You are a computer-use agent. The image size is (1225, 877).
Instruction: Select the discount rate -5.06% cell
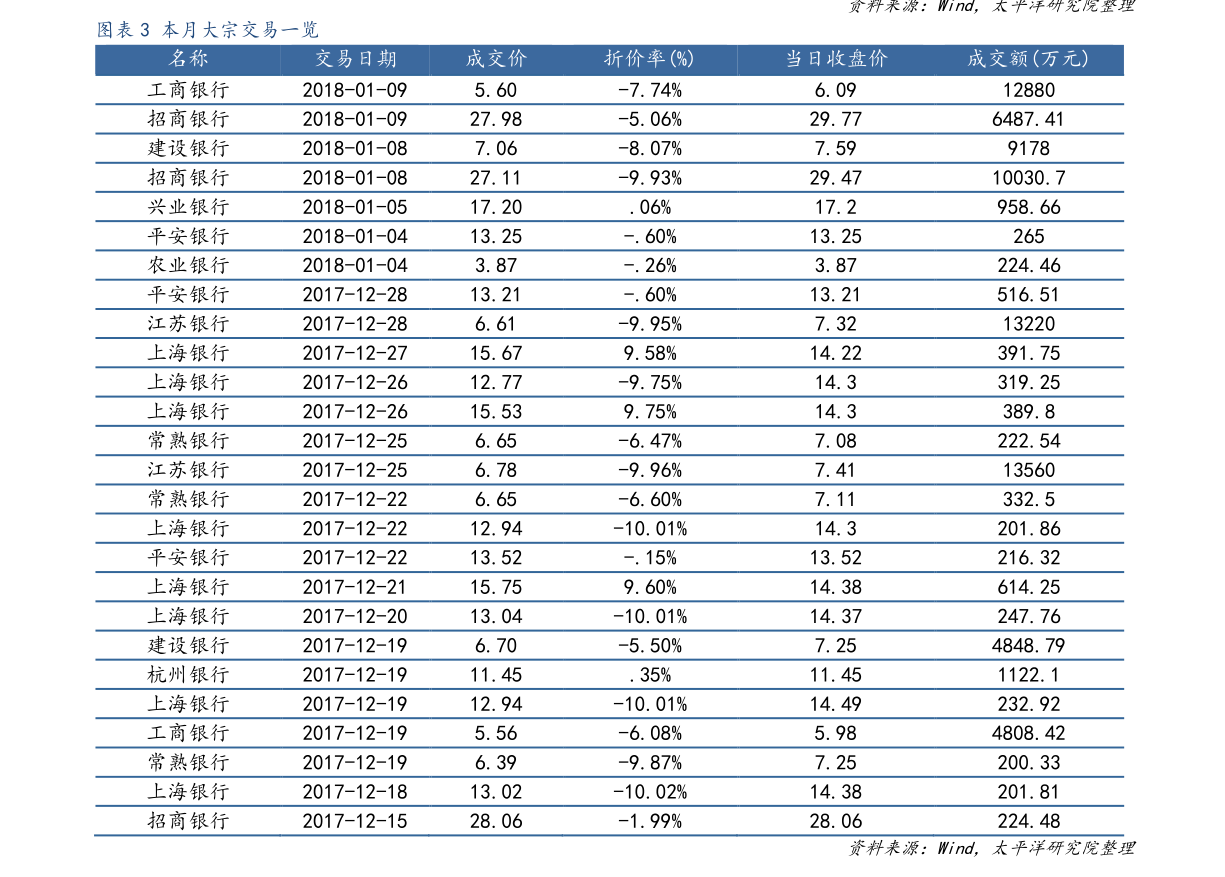click(650, 119)
